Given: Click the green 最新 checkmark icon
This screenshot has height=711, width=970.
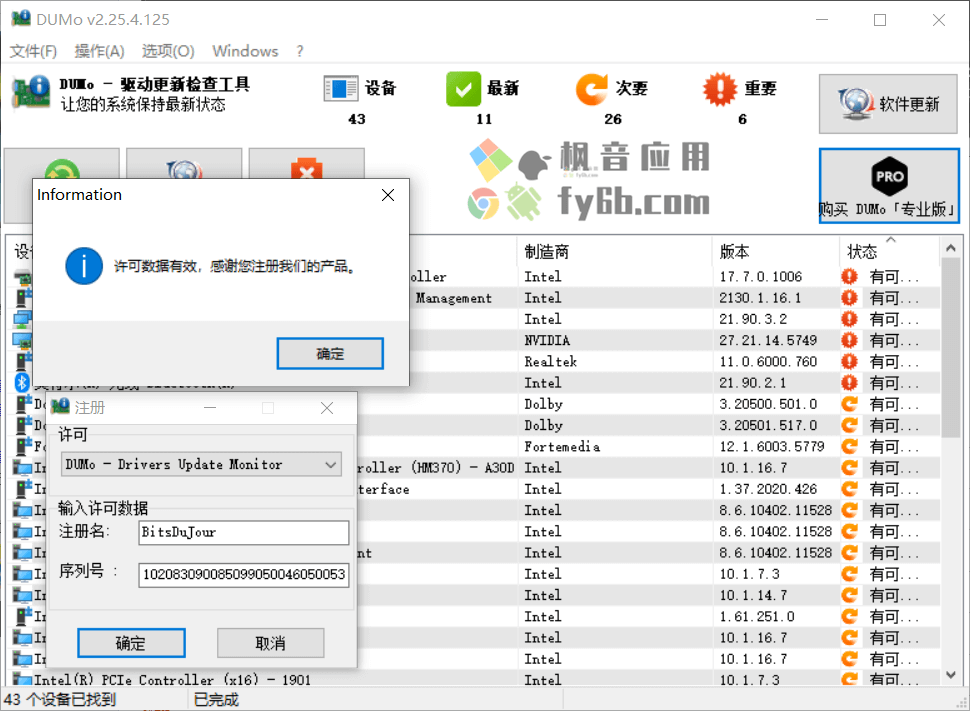Looking at the screenshot, I should [463, 88].
